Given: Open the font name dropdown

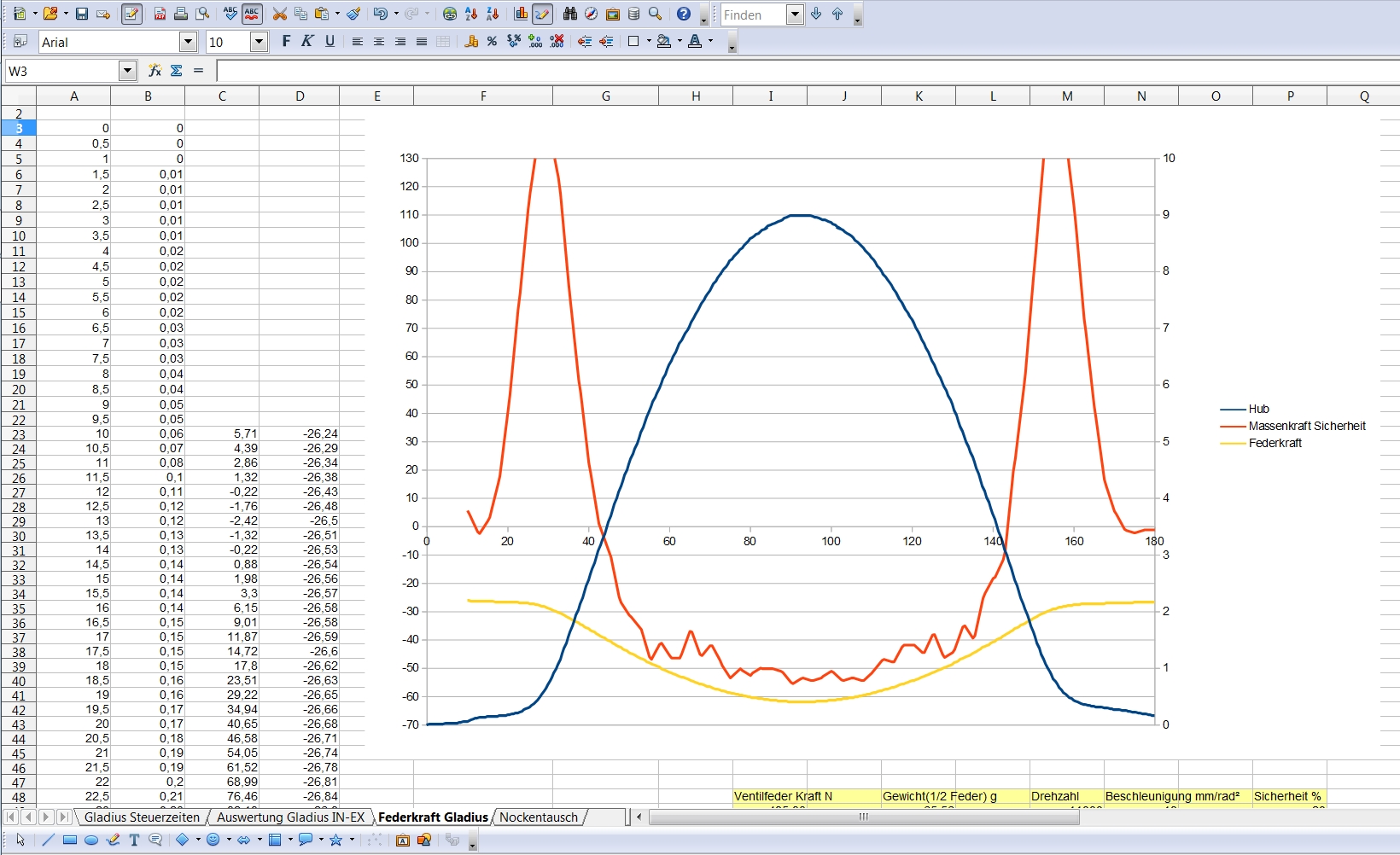Looking at the screenshot, I should [189, 42].
